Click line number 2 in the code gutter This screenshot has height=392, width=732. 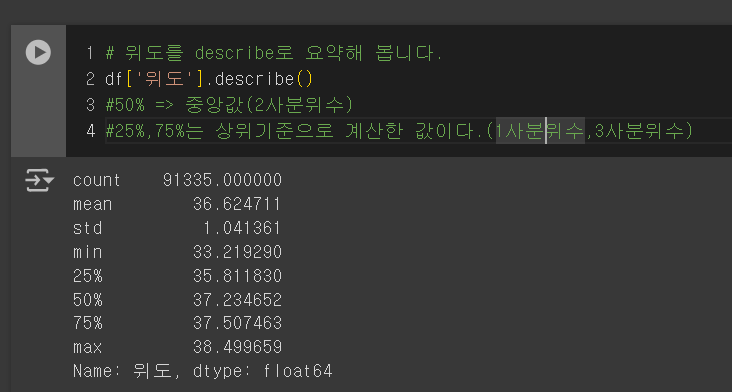(x=91, y=79)
